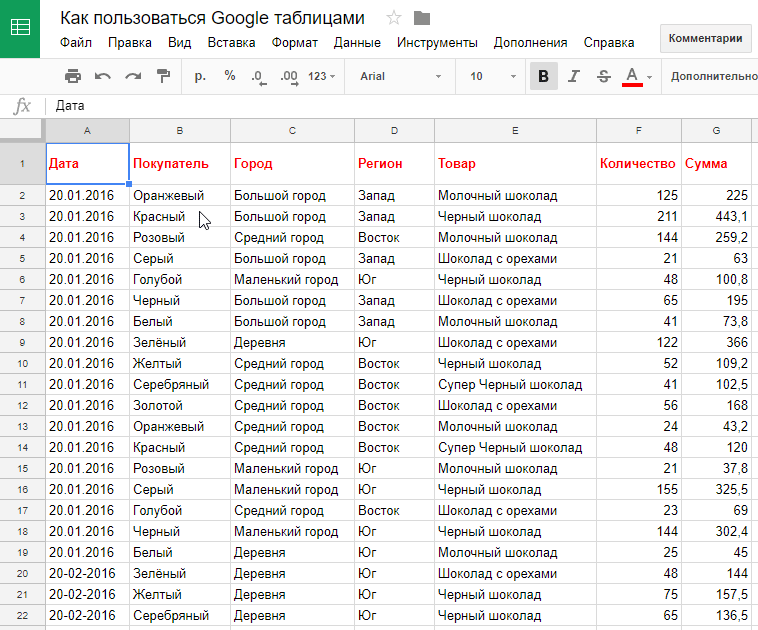Click the Комментарии button
The height and width of the screenshot is (630, 758).
tap(705, 38)
